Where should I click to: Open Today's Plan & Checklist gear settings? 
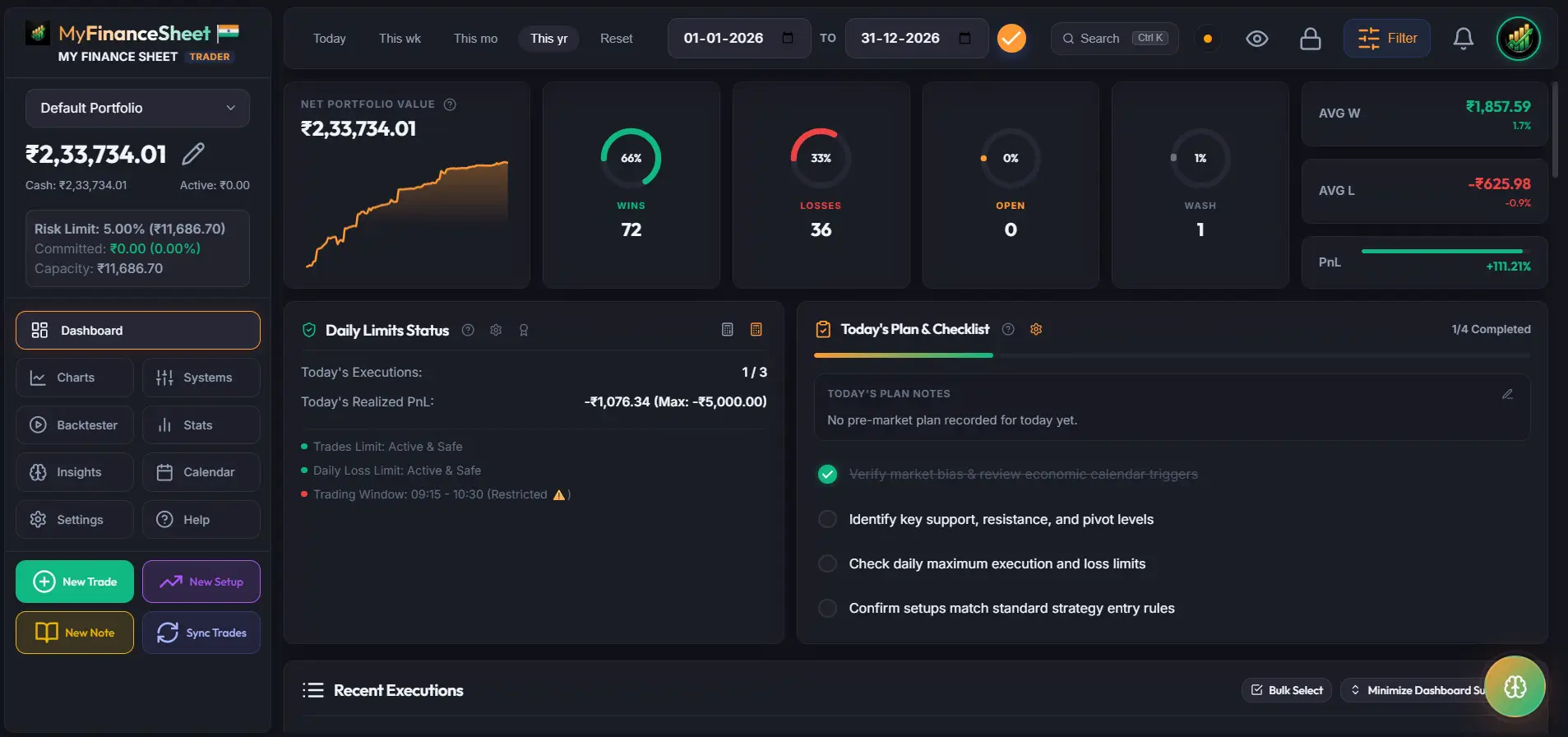point(1036,329)
